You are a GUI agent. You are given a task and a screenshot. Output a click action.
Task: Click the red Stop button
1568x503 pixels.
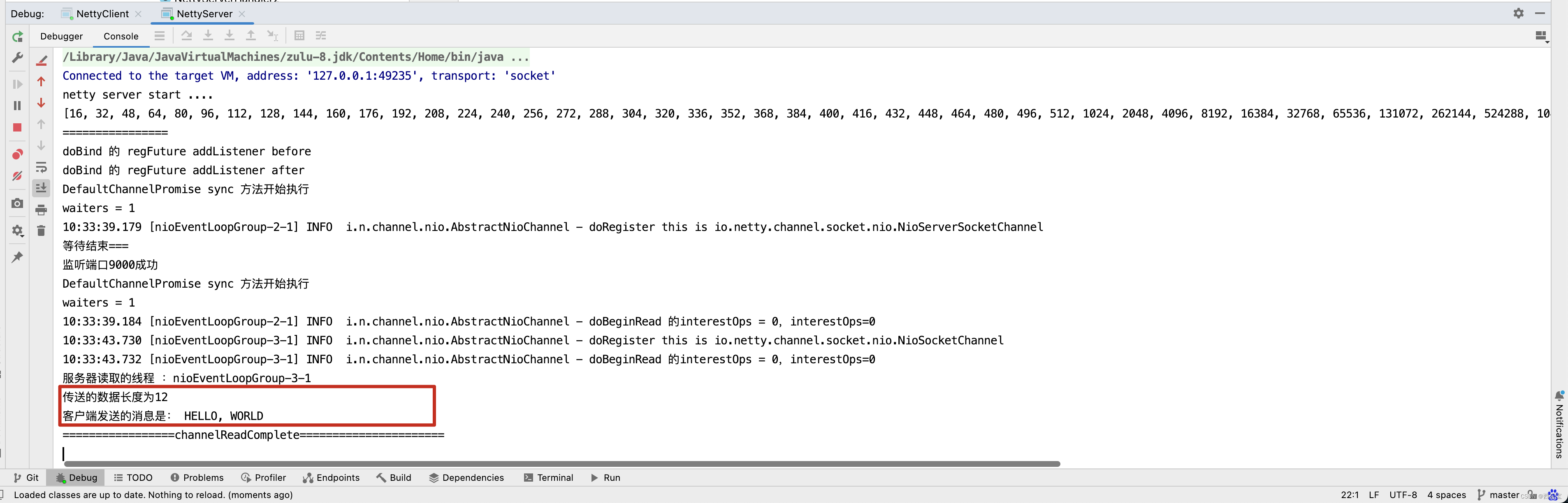point(17,127)
